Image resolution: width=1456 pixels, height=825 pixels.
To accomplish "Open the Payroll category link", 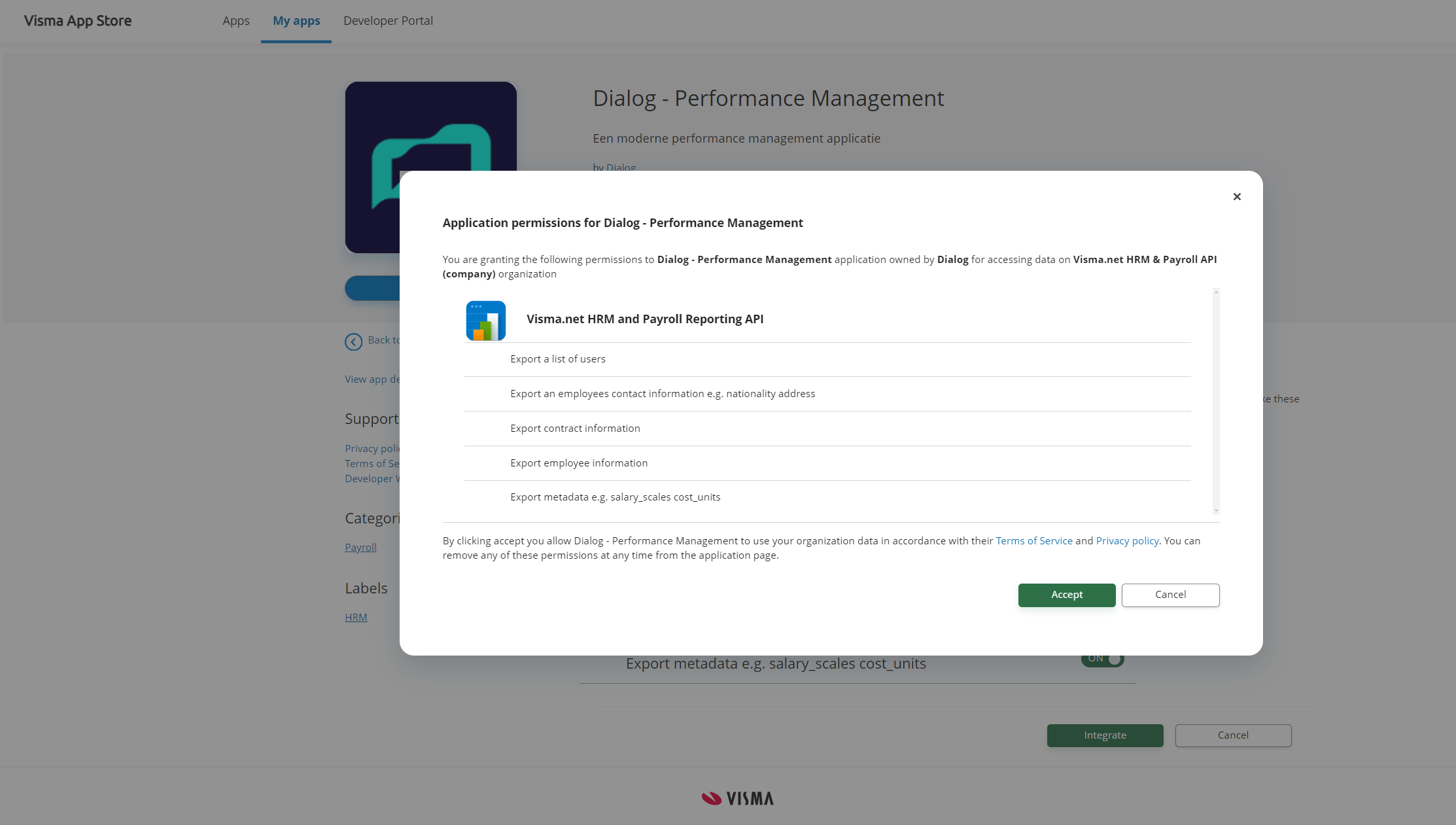I will pos(360,548).
